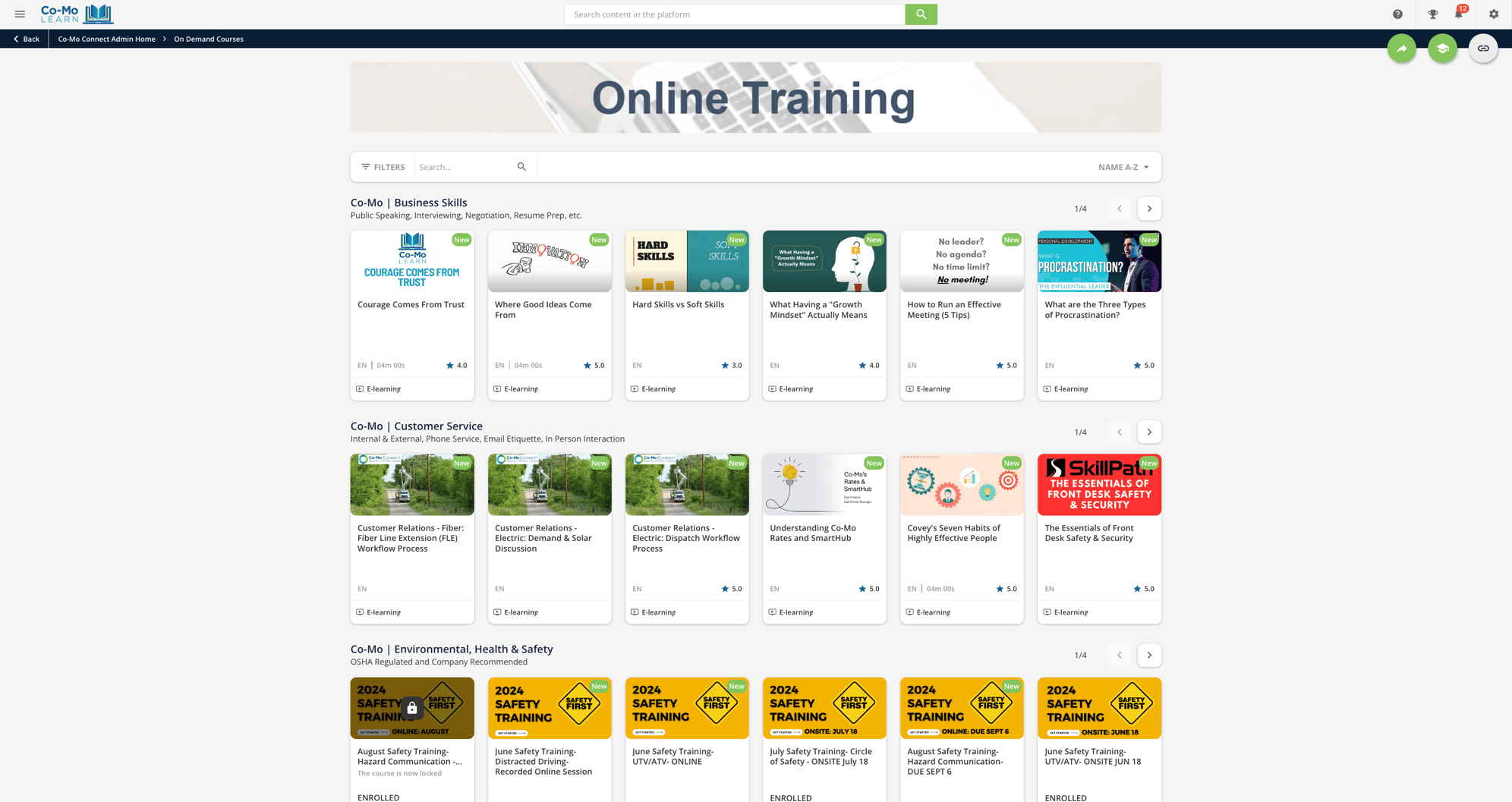Expand the NAME A-Z sort dropdown
Viewport: 1512px width, 802px height.
click(1123, 167)
